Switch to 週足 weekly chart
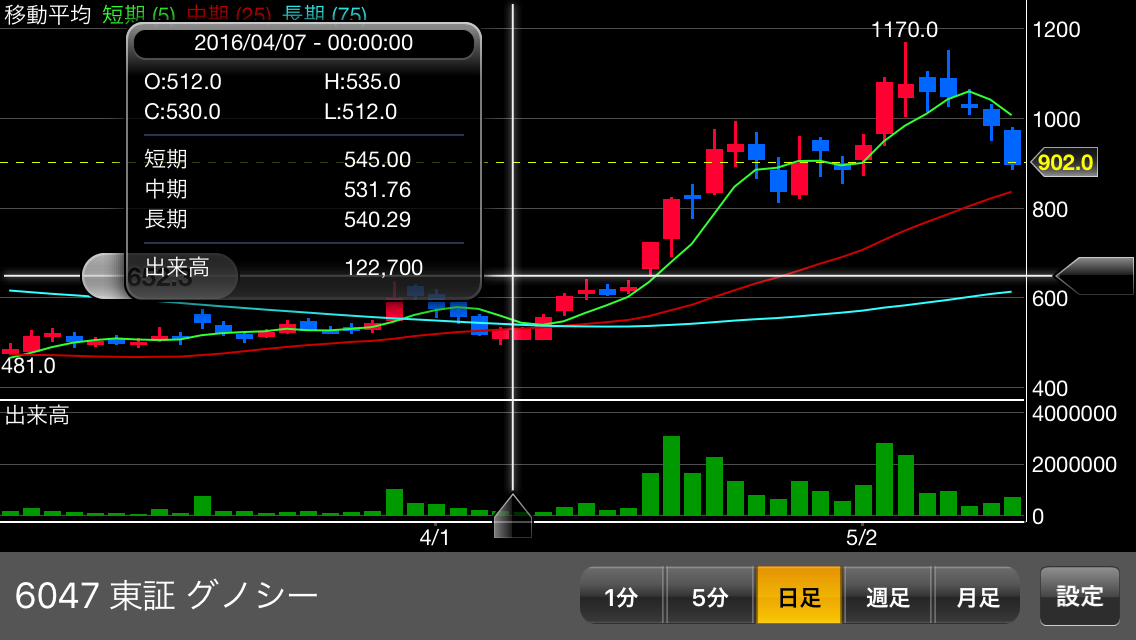Viewport: 1136px width, 640px height. [888, 597]
